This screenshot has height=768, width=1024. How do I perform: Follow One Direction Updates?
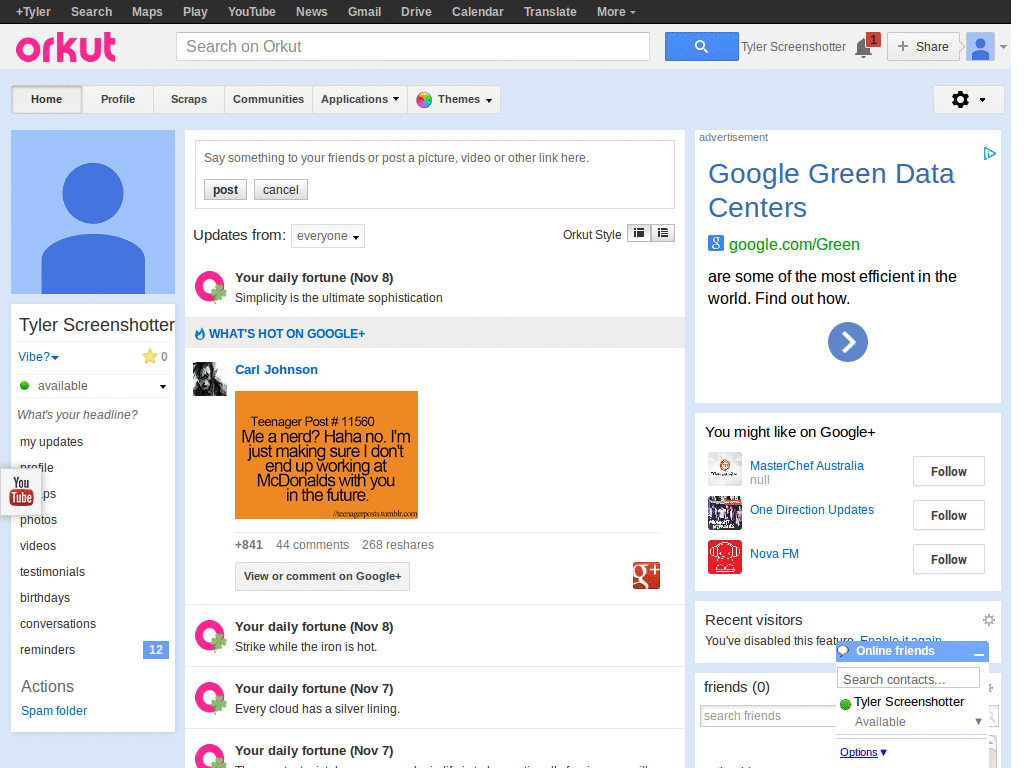tap(948, 515)
